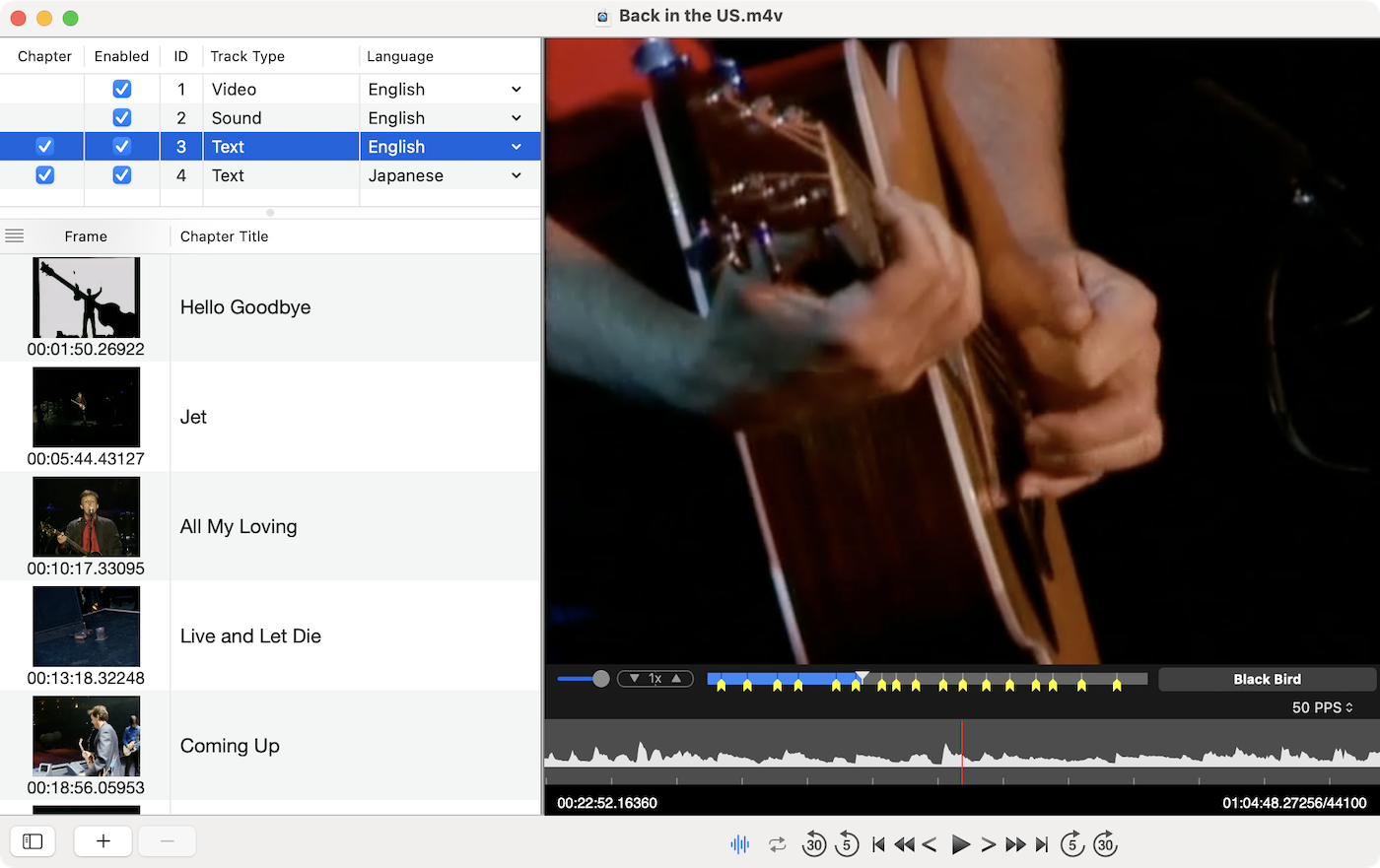This screenshot has height=868, width=1380.
Task: Select the All My Loving frame thumbnail
Action: (87, 516)
